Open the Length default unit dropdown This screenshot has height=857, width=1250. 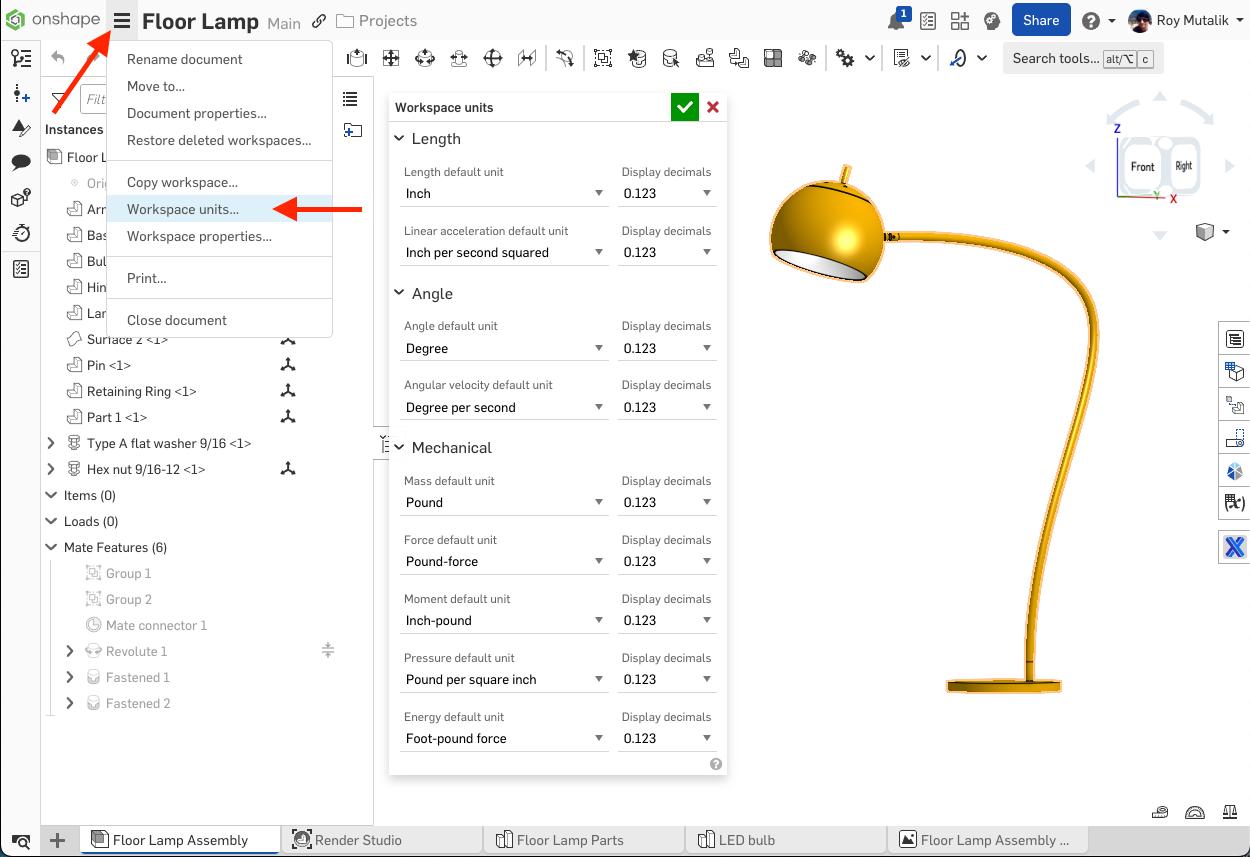click(x=505, y=193)
